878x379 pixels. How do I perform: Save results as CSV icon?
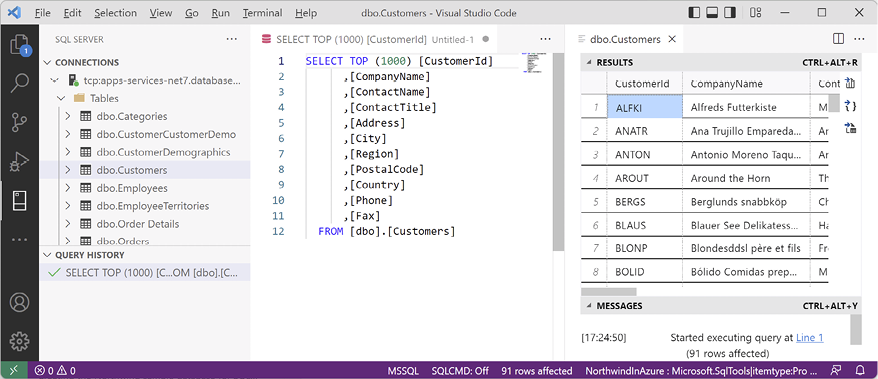[851, 83]
